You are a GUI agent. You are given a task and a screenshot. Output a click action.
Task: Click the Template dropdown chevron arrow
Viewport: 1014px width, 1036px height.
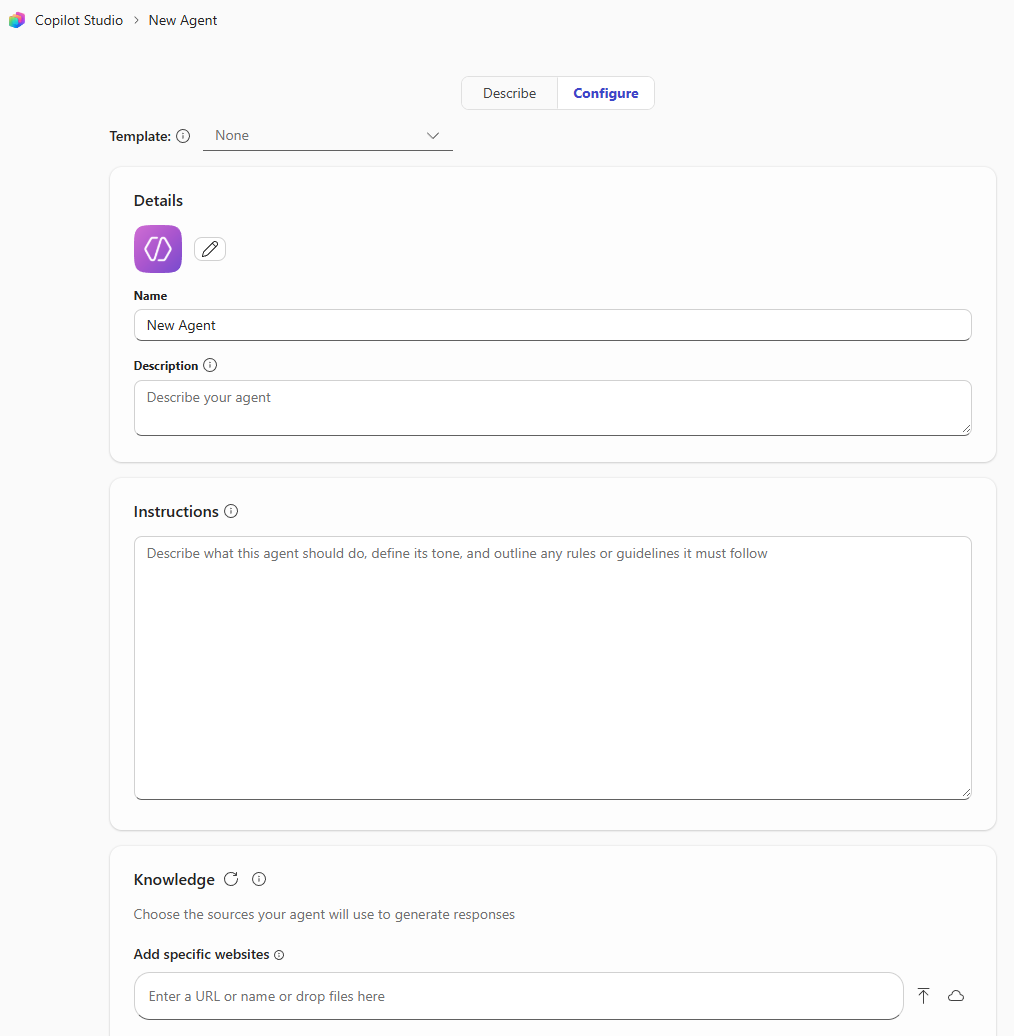pos(432,135)
